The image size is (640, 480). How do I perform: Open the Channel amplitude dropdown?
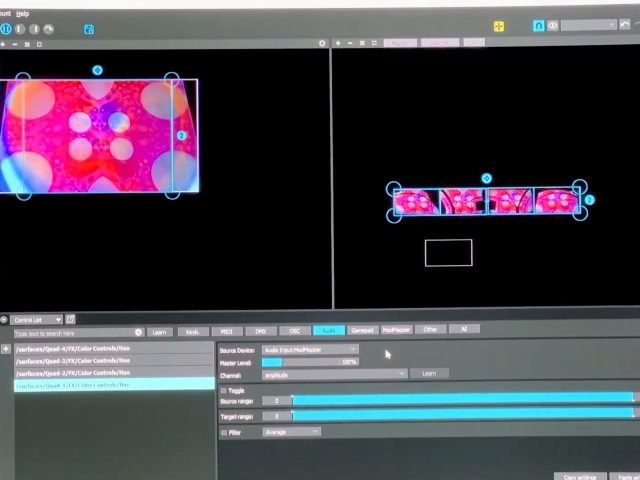click(334, 374)
